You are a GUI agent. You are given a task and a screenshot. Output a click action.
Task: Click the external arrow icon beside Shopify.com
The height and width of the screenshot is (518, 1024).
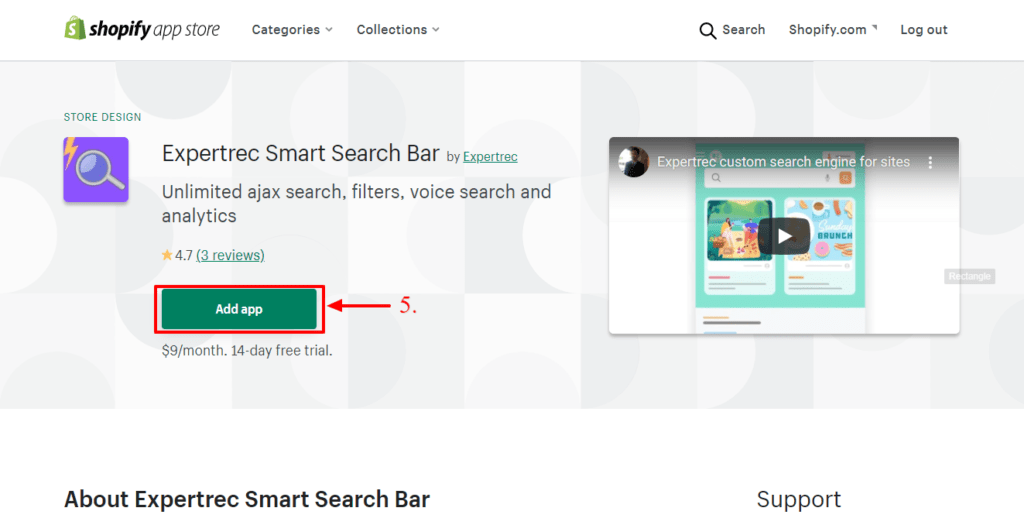pyautogui.click(x=874, y=27)
